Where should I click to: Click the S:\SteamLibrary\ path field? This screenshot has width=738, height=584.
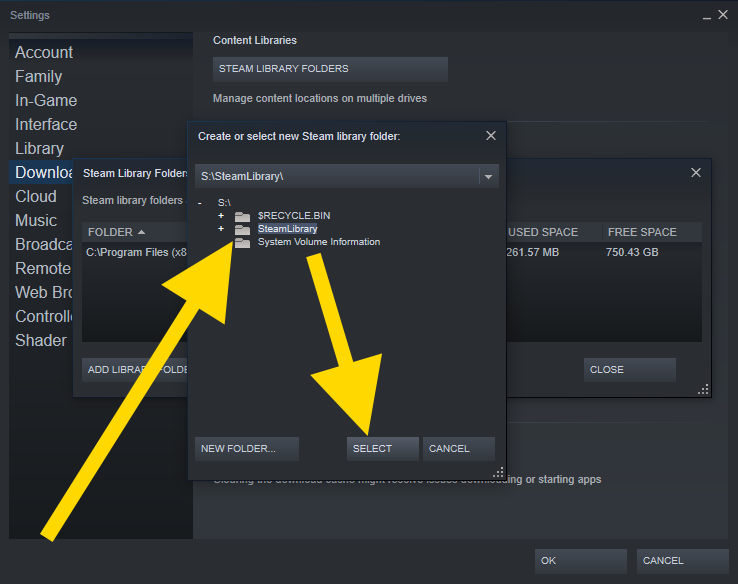(335, 177)
